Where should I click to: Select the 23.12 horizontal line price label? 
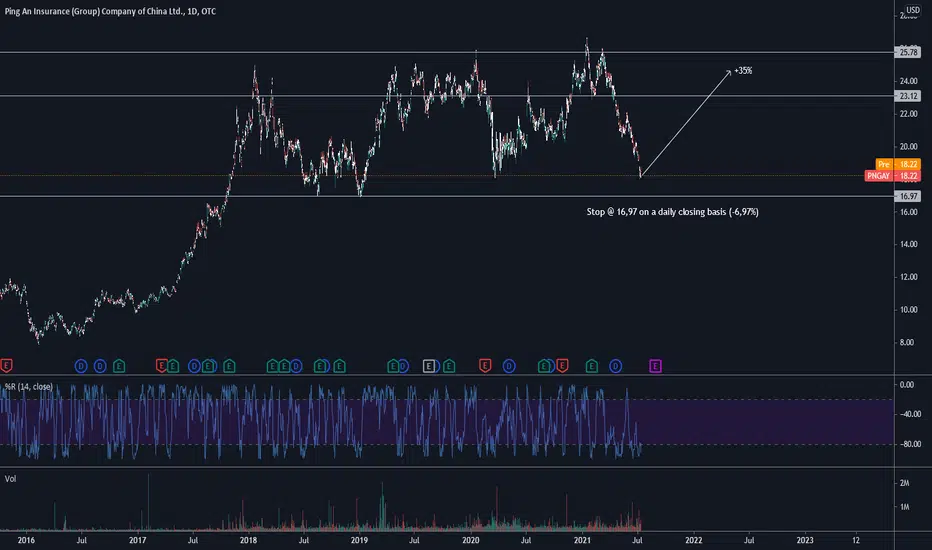click(x=908, y=96)
